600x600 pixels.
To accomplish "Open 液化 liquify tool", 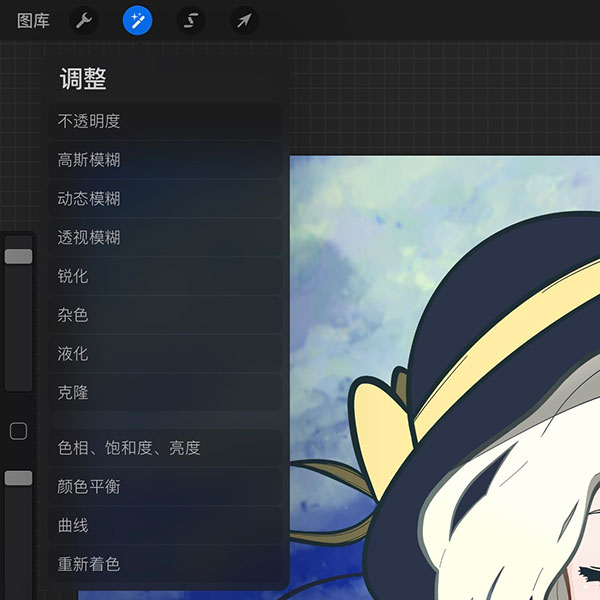I will [x=165, y=354].
